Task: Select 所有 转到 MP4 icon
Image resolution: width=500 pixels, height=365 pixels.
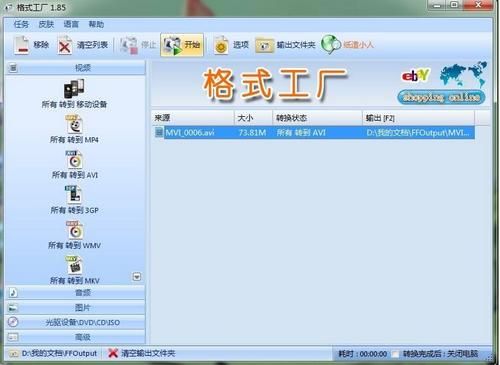Action: click(74, 124)
